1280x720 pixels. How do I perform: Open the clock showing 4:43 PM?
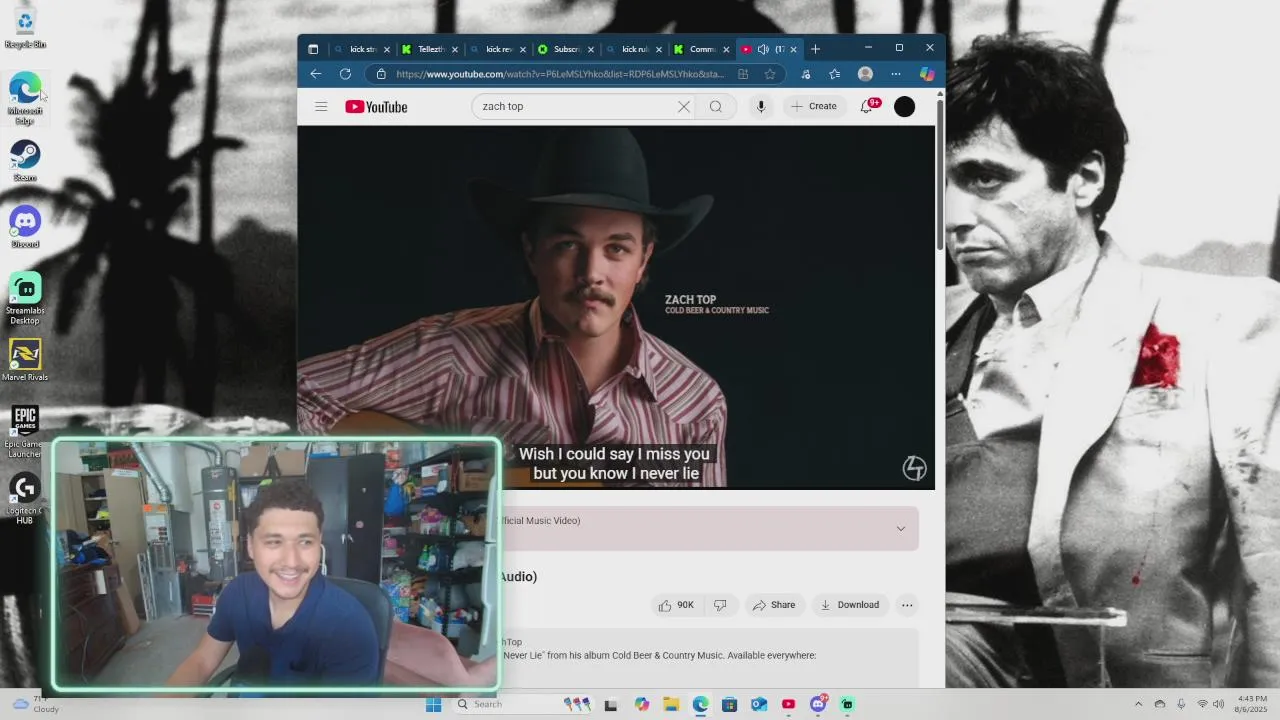point(1252,704)
